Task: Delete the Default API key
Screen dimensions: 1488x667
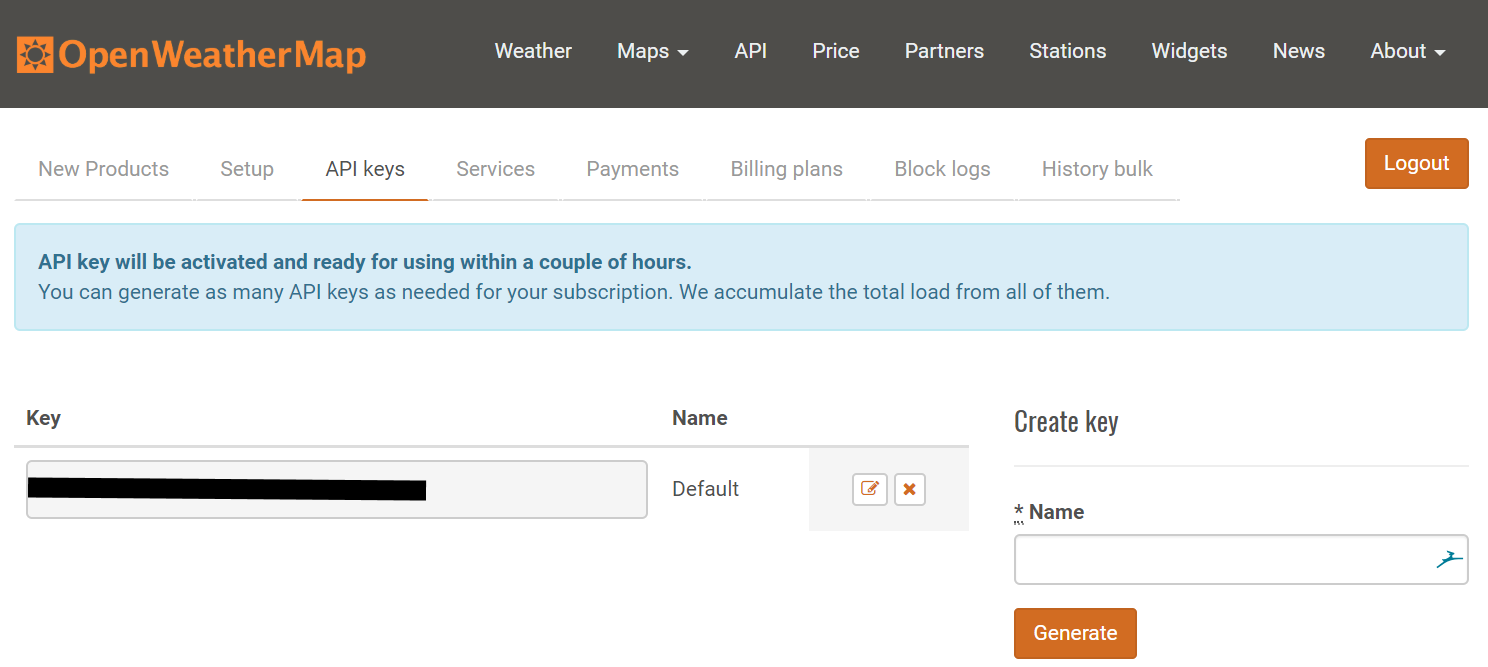Action: (909, 489)
